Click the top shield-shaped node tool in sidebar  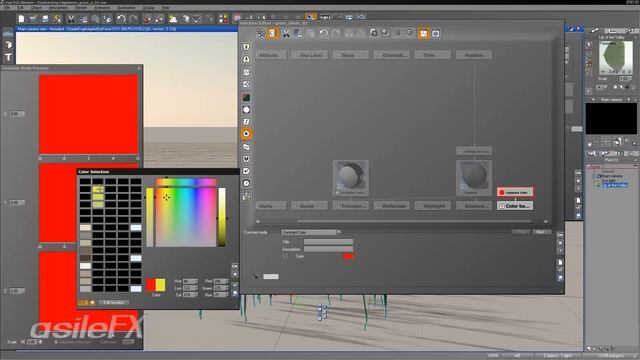(x=246, y=47)
